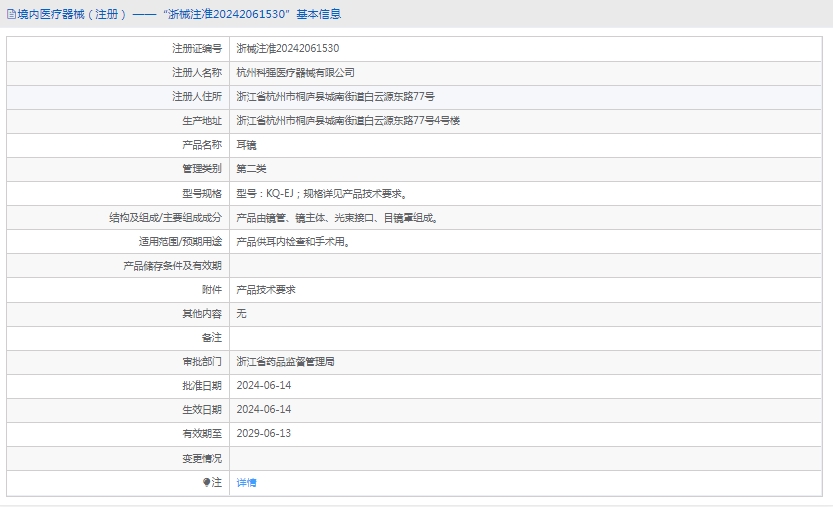Viewport: 833px width, 507px height.
Task: Click the attachment value 产品技术要求
Action: [x=266, y=289]
